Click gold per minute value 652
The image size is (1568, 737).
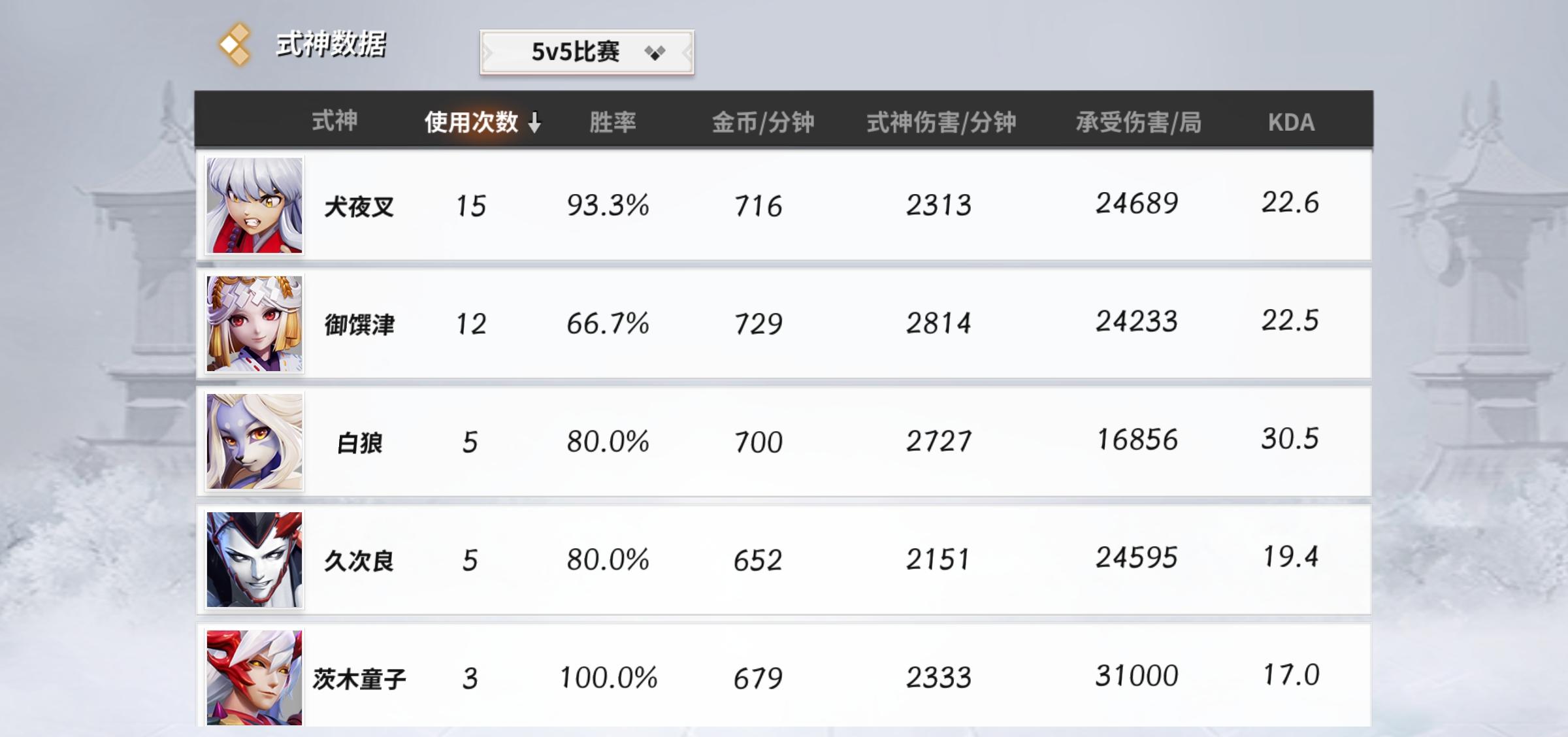758,561
